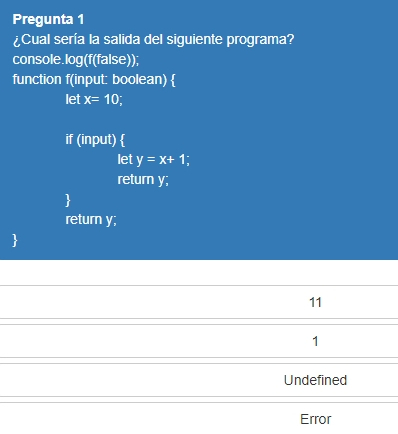Click the closing brace of the if block

[68, 200]
